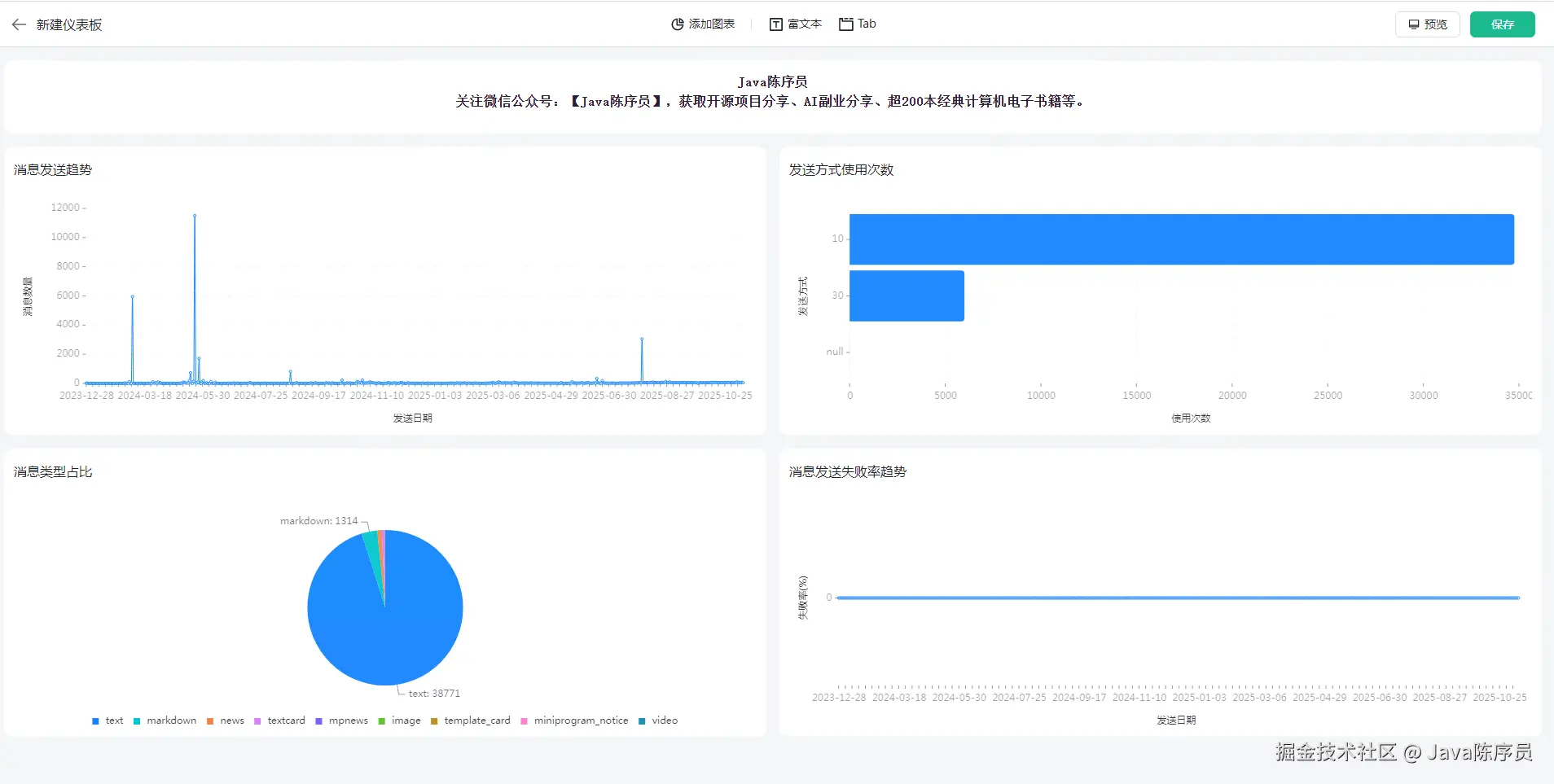Click the 12000 y-axis tick label
Screen dimensions: 1554x784
[65, 208]
